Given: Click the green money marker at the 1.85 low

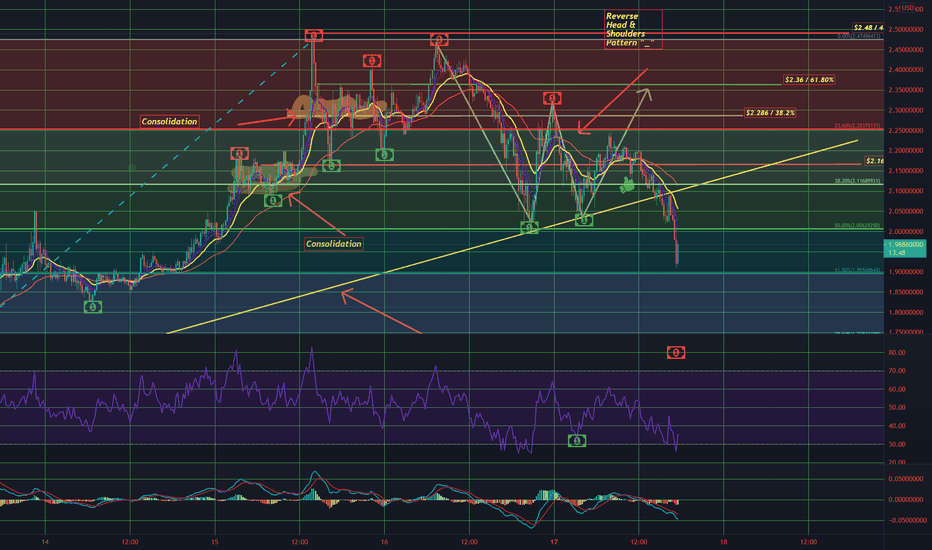Looking at the screenshot, I should pos(93,307).
